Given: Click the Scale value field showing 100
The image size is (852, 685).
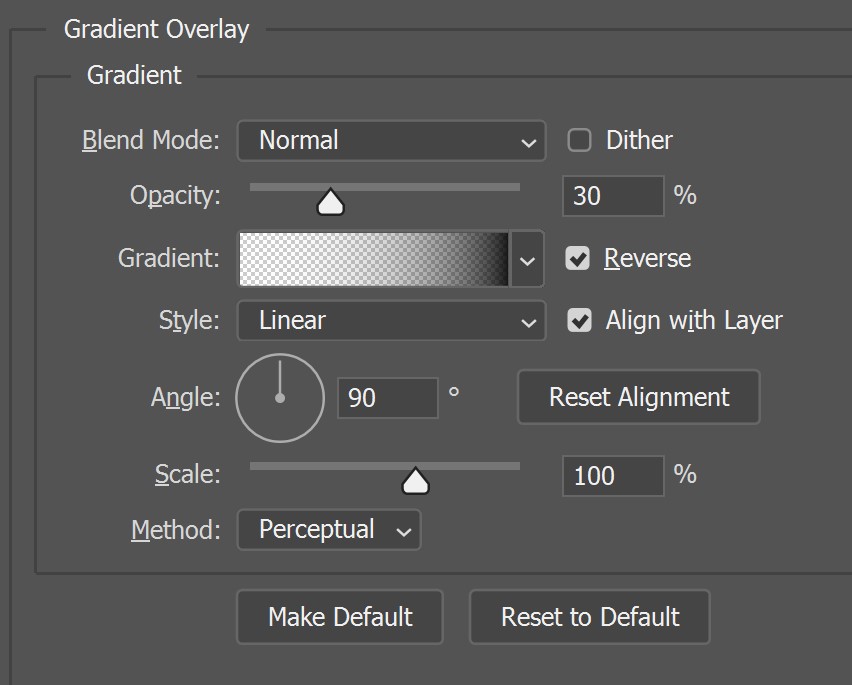Looking at the screenshot, I should coord(613,476).
